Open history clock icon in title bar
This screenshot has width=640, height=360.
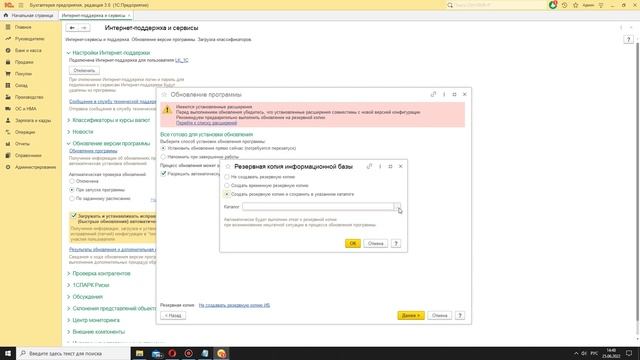564,5
